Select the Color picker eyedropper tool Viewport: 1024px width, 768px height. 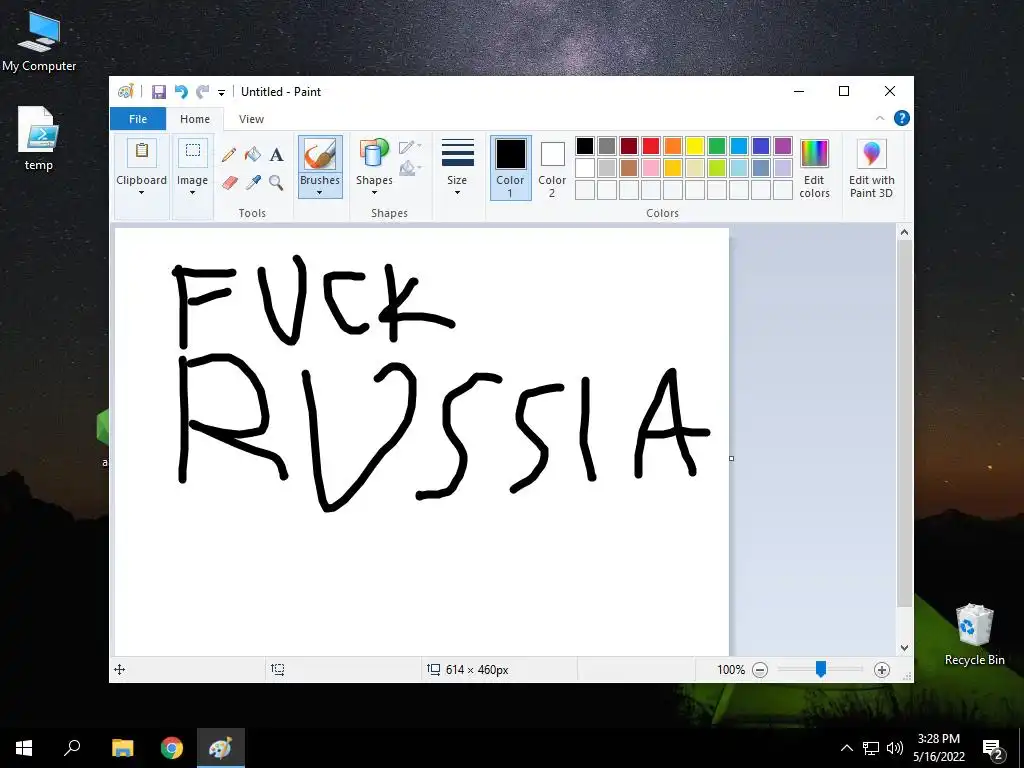pyautogui.click(x=253, y=182)
